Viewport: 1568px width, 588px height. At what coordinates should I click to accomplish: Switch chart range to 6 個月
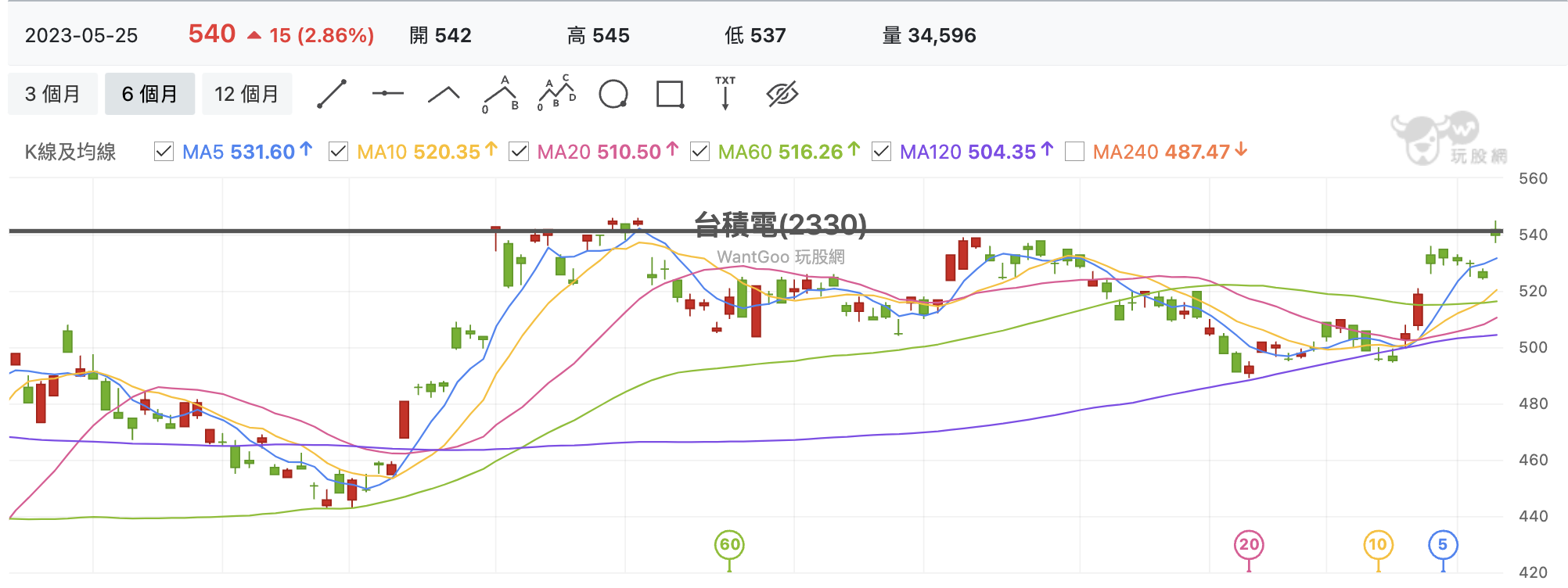(149, 94)
